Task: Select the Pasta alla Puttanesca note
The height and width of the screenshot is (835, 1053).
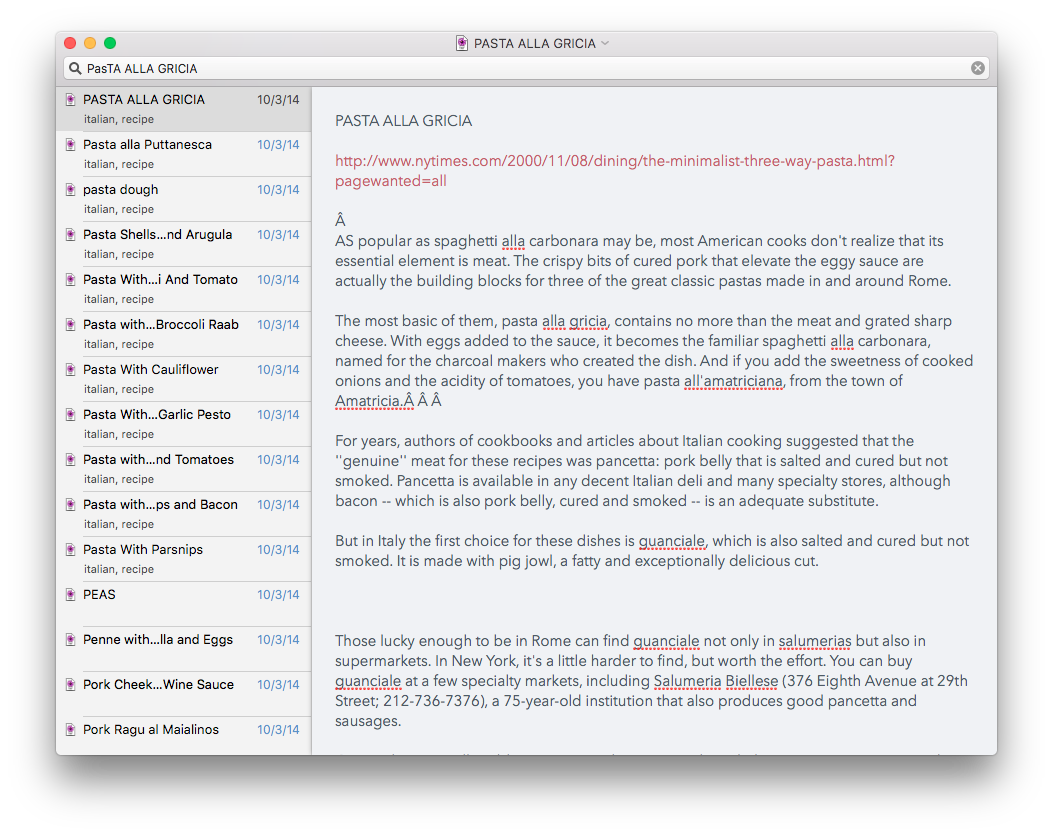Action: point(184,154)
